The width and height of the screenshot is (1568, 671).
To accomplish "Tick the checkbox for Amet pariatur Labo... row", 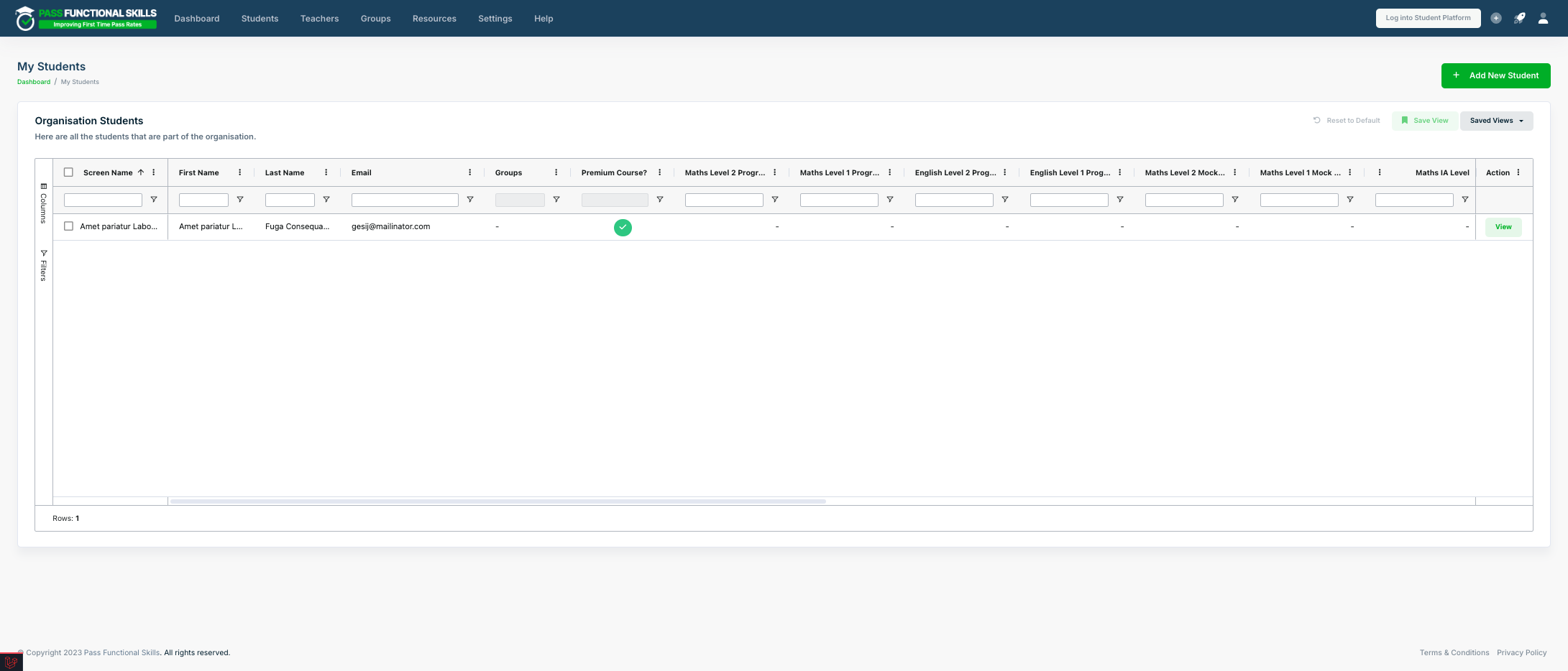I will [x=69, y=226].
